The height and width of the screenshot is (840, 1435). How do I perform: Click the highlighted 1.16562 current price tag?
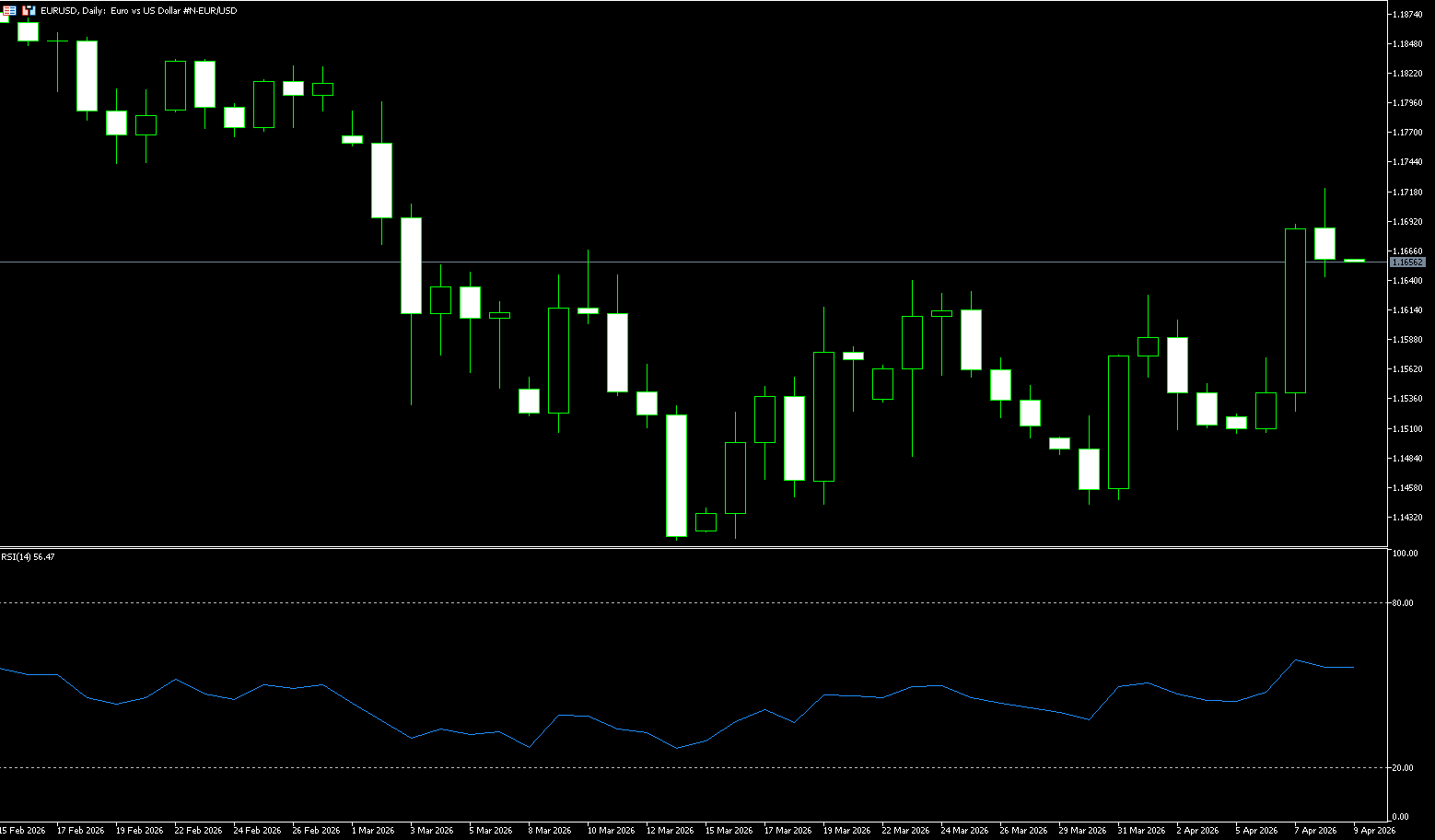coord(1407,262)
